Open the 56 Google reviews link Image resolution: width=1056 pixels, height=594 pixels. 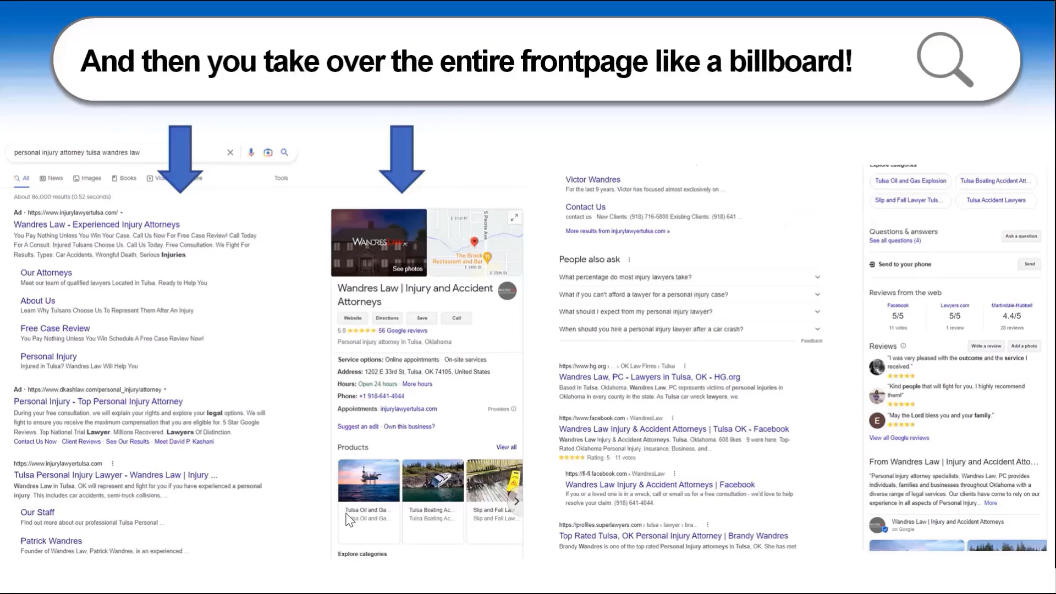point(402,330)
